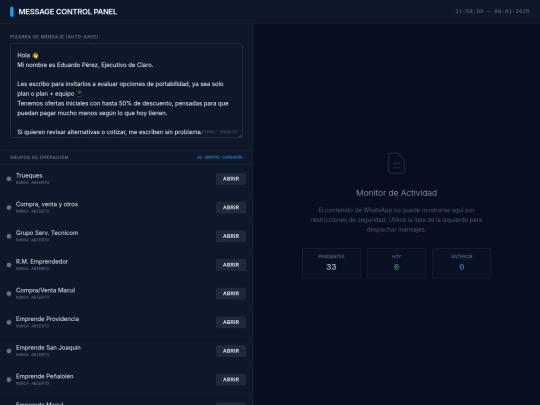Viewport: 540px width, 405px height.
Task: Click the status dot for Emprende Peñalolén
Action: point(9,380)
